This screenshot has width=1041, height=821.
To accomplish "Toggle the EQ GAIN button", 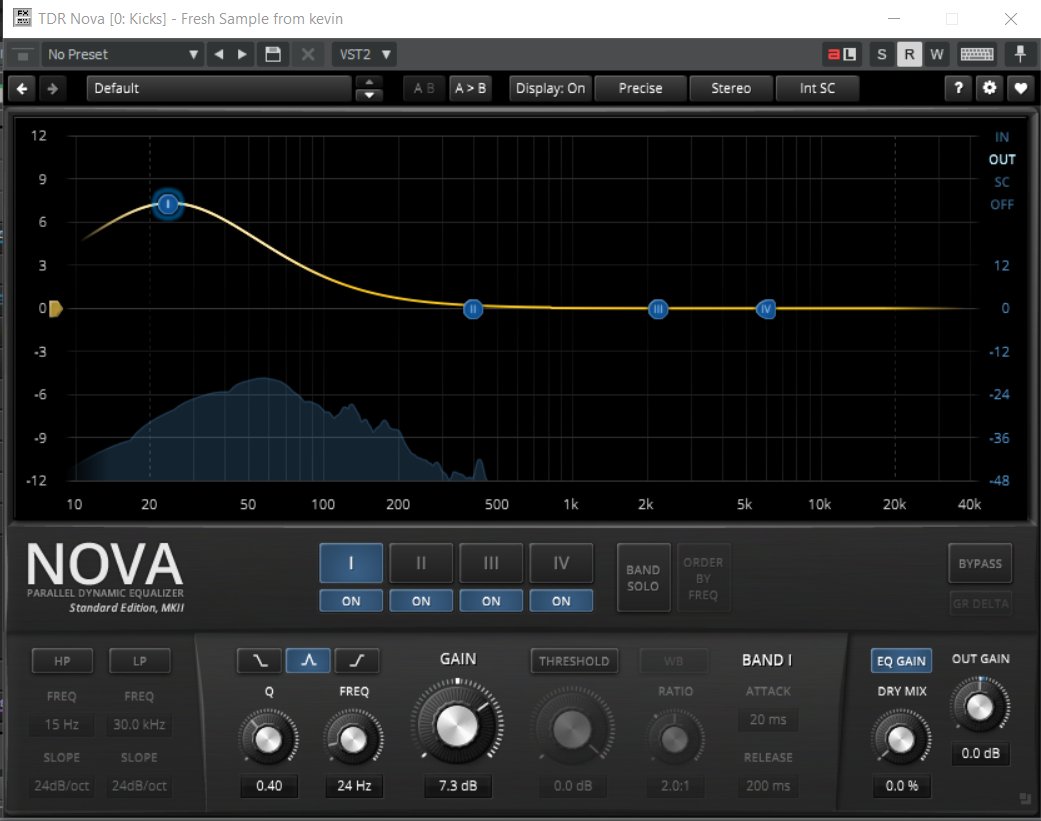I will coord(901,661).
